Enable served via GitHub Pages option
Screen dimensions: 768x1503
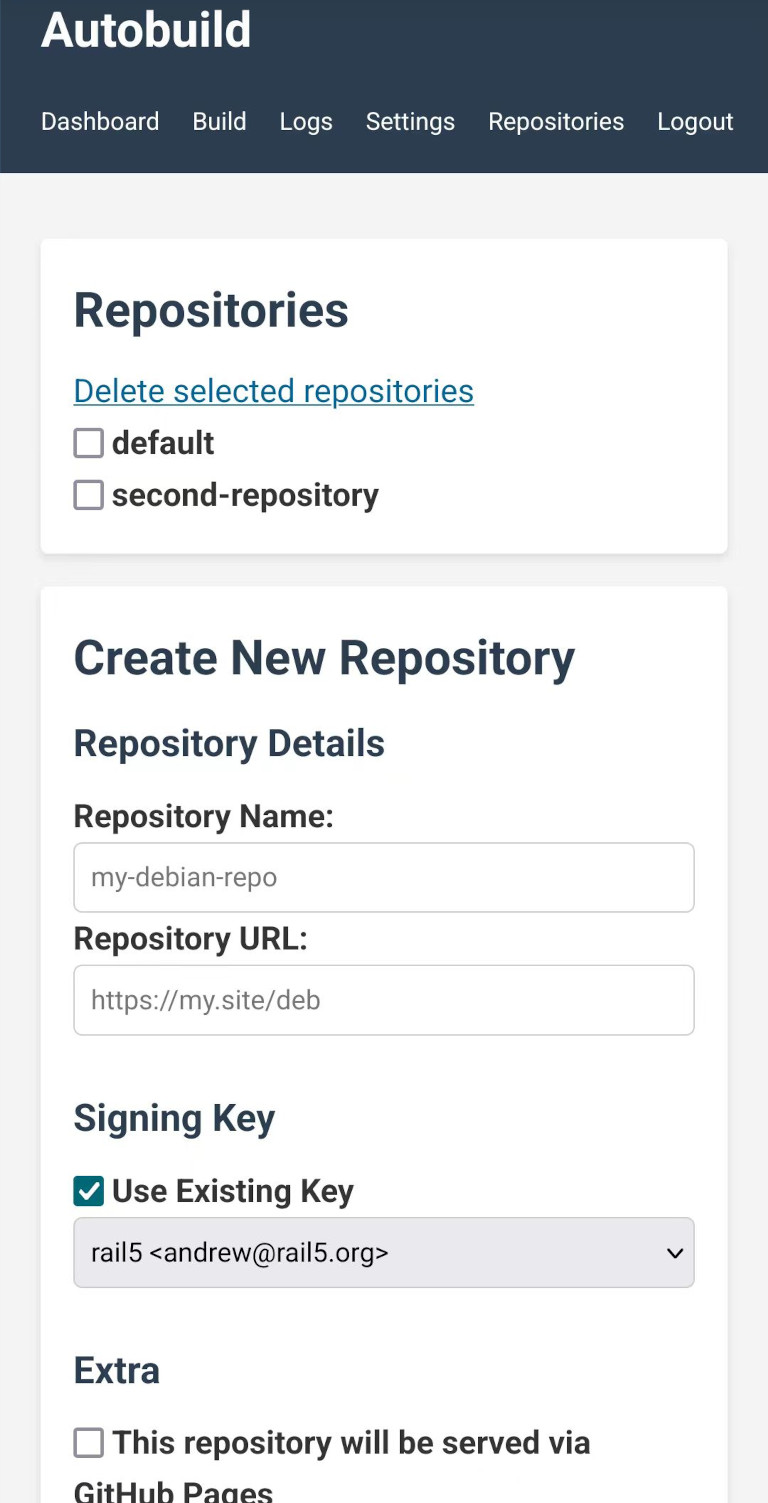pos(89,1443)
